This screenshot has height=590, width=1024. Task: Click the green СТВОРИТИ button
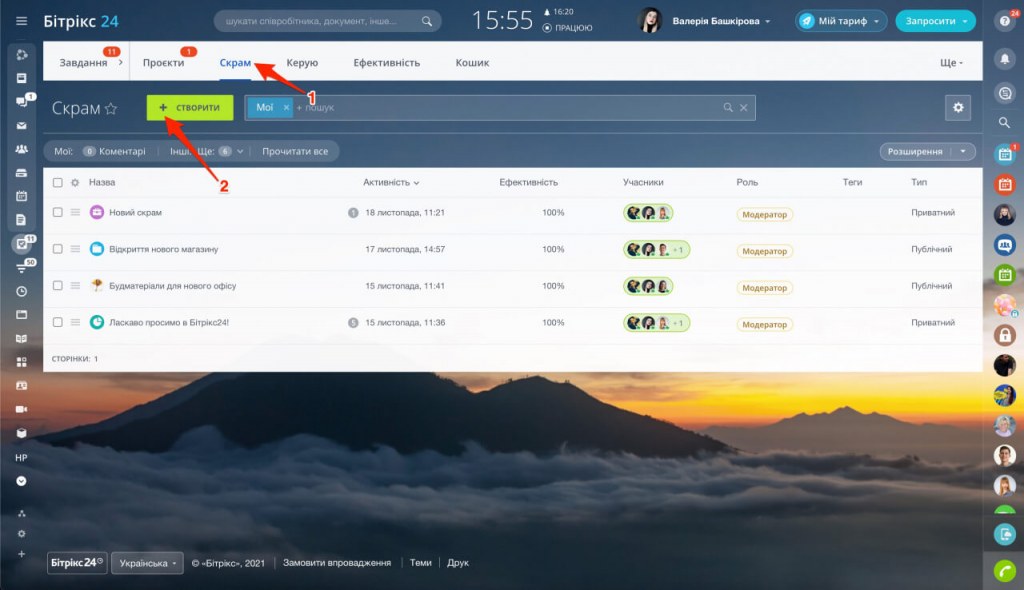[x=190, y=108]
